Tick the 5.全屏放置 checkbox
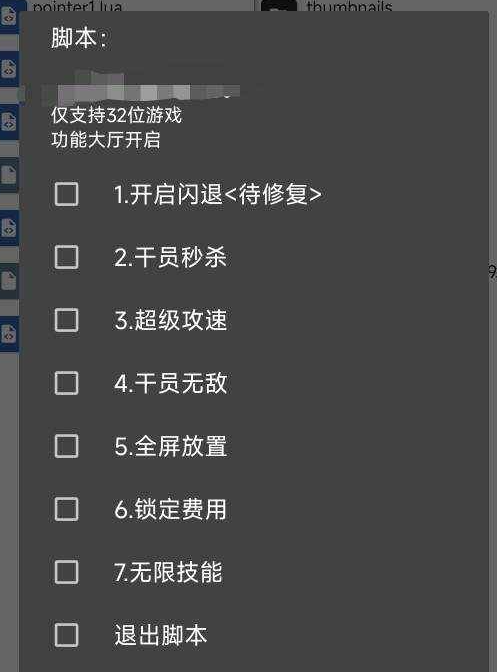This screenshot has width=497, height=672. pos(66,446)
